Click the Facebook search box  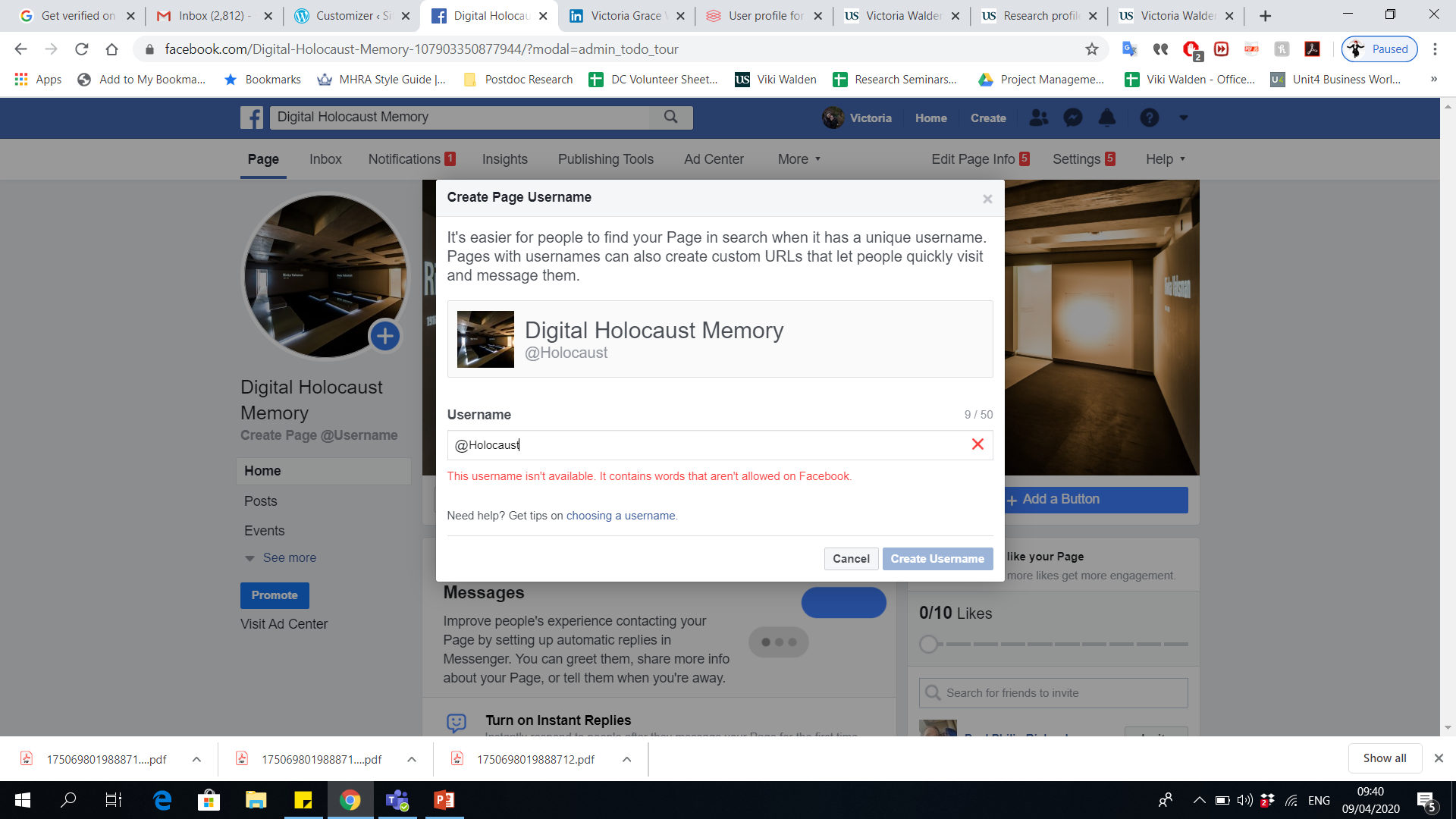460,117
